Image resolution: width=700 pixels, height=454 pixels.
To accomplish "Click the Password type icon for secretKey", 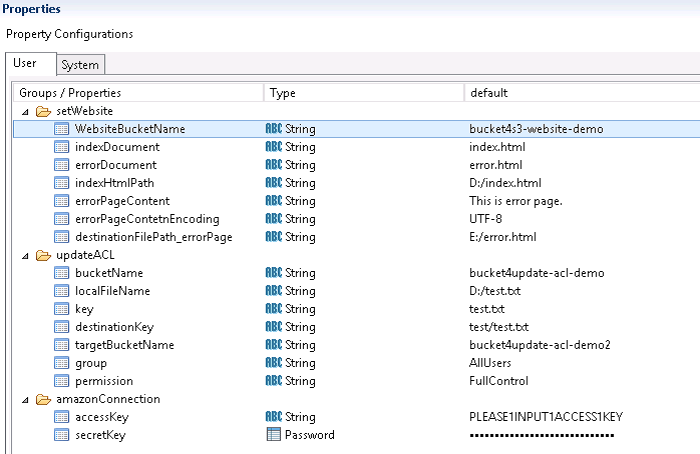I will [273, 434].
